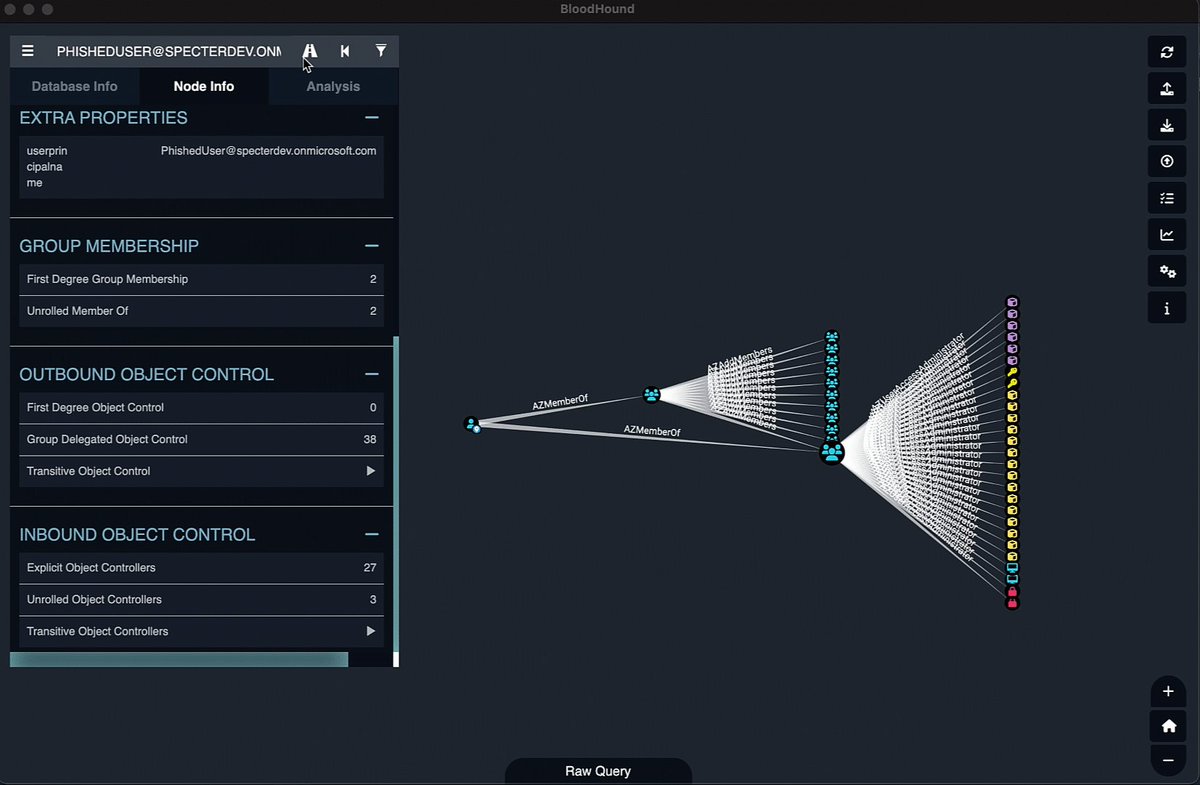This screenshot has height=785, width=1200.
Task: Switch to Analysis tab
Action: 333,86
